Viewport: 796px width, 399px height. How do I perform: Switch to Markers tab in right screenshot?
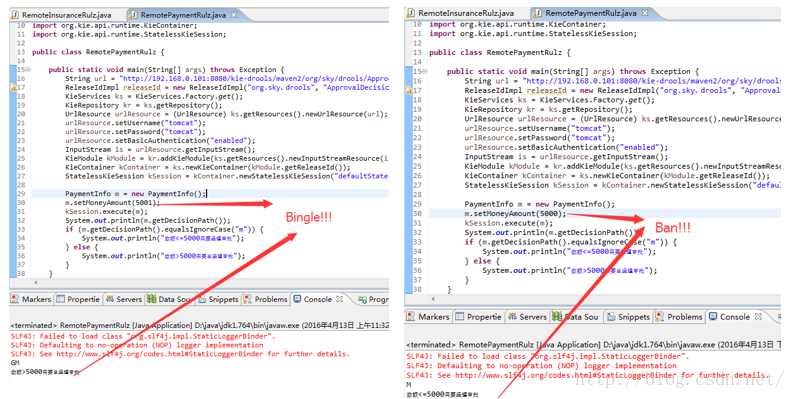(428, 317)
